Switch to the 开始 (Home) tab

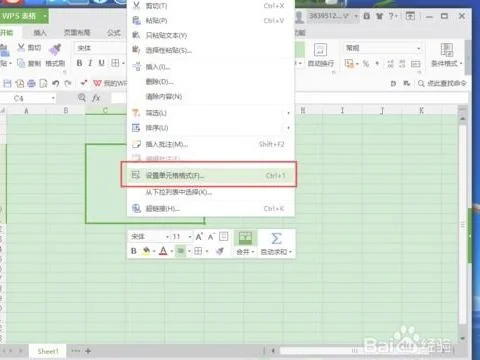click(7, 33)
